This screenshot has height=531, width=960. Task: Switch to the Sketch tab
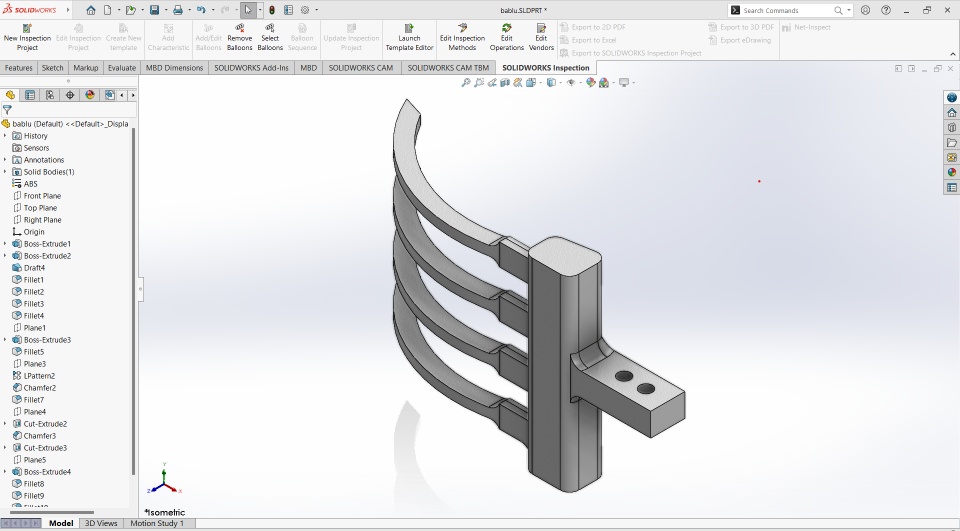coord(52,68)
